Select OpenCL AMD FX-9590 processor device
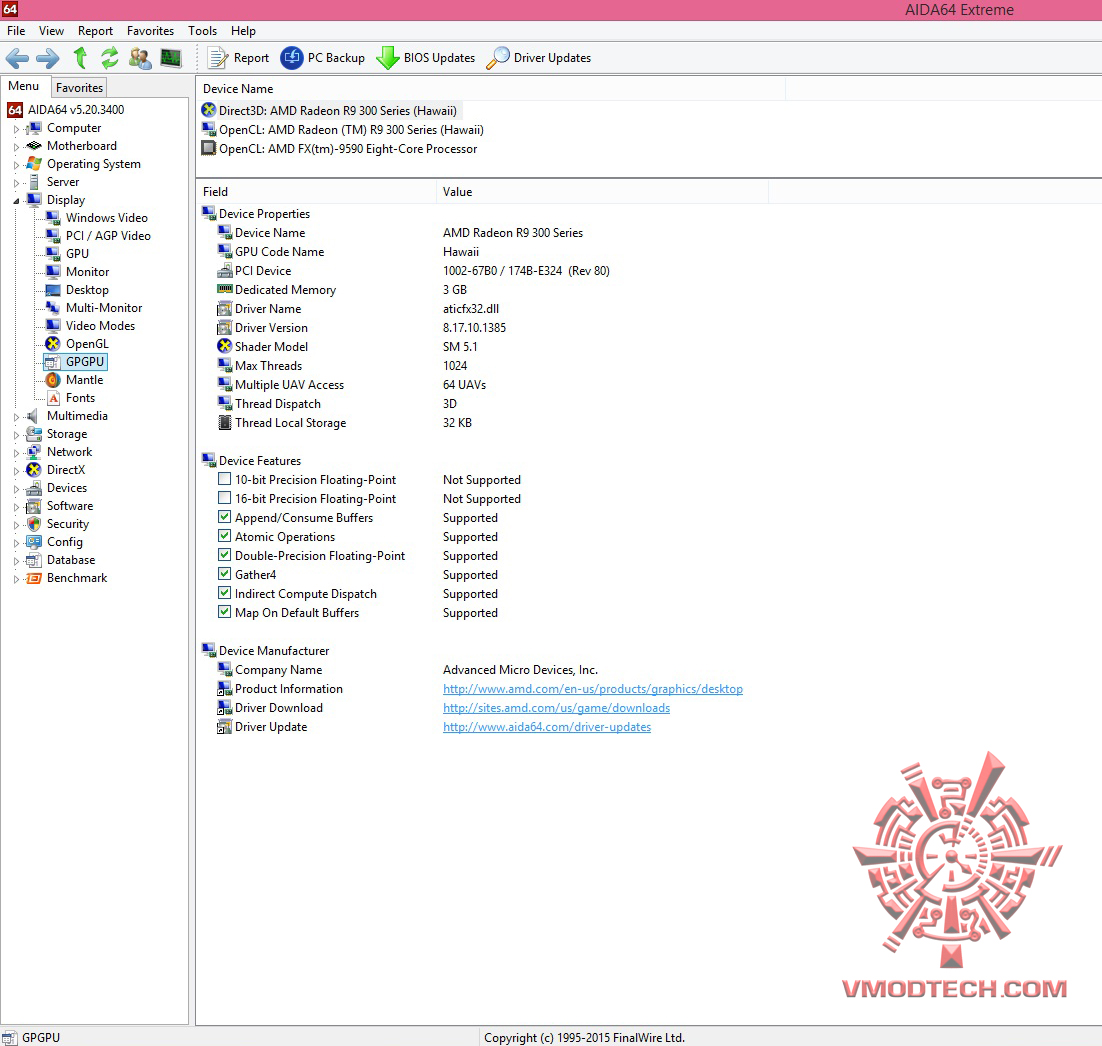Viewport: 1102px width, 1046px height. coord(348,148)
